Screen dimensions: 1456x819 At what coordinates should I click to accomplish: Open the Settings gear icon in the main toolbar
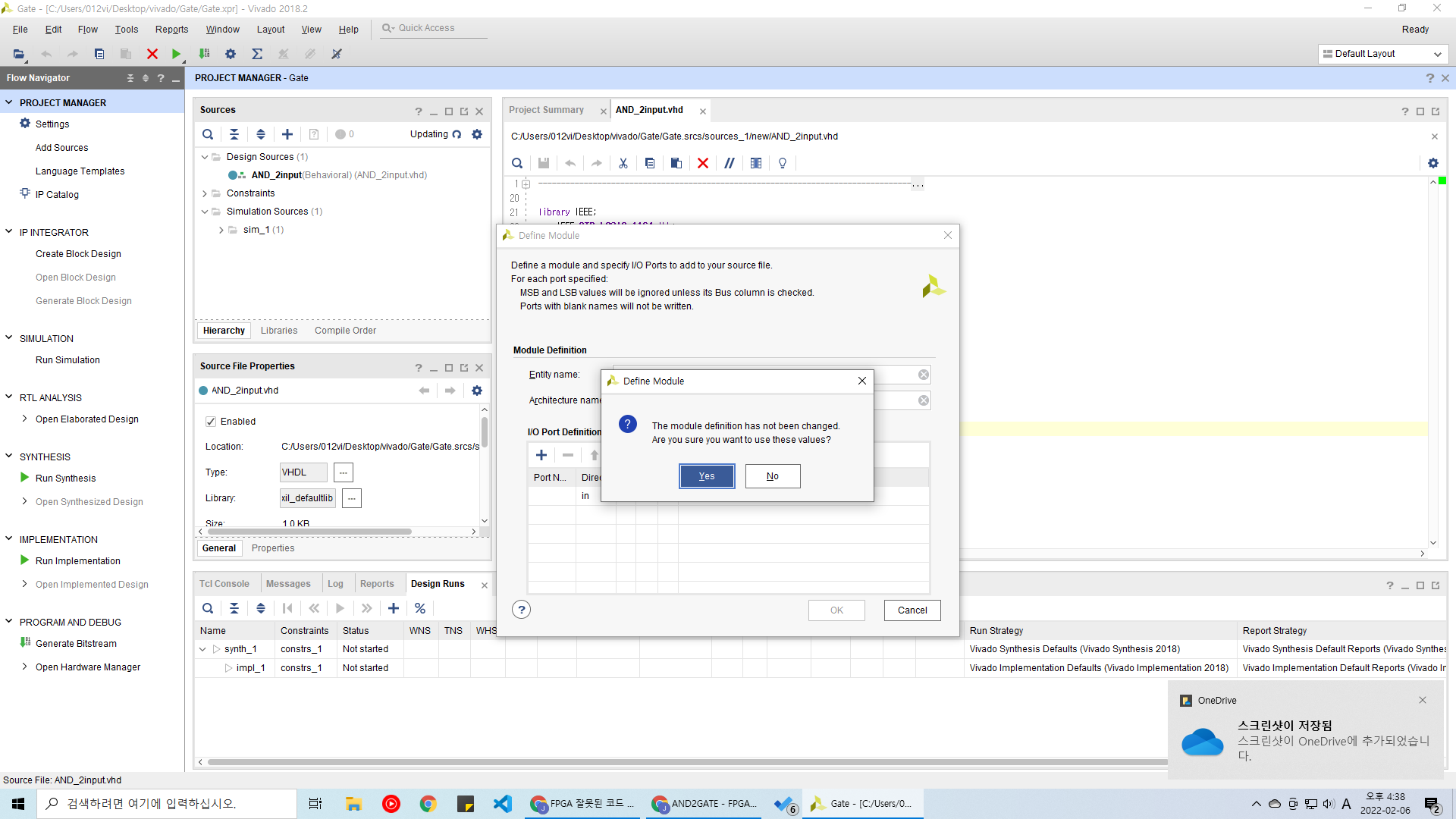click(231, 54)
